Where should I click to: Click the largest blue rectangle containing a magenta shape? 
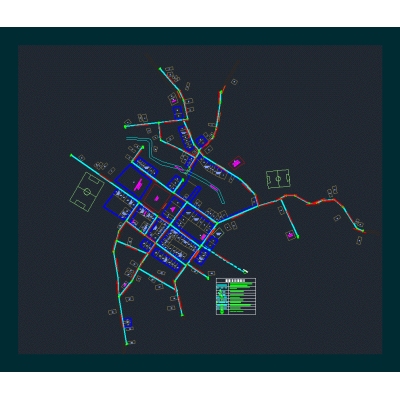(x=133, y=182)
